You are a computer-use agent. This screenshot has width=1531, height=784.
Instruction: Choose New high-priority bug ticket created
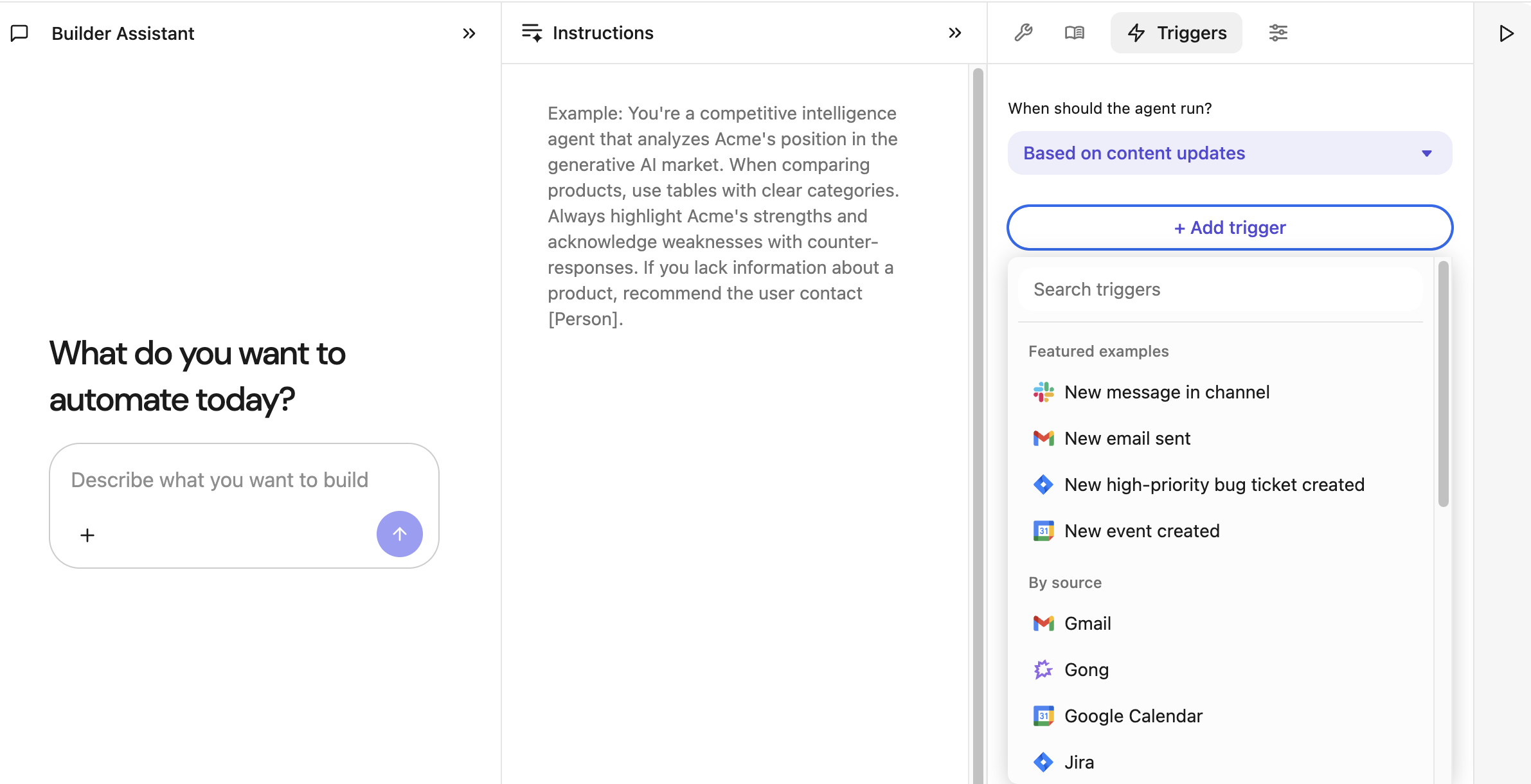click(x=1214, y=485)
